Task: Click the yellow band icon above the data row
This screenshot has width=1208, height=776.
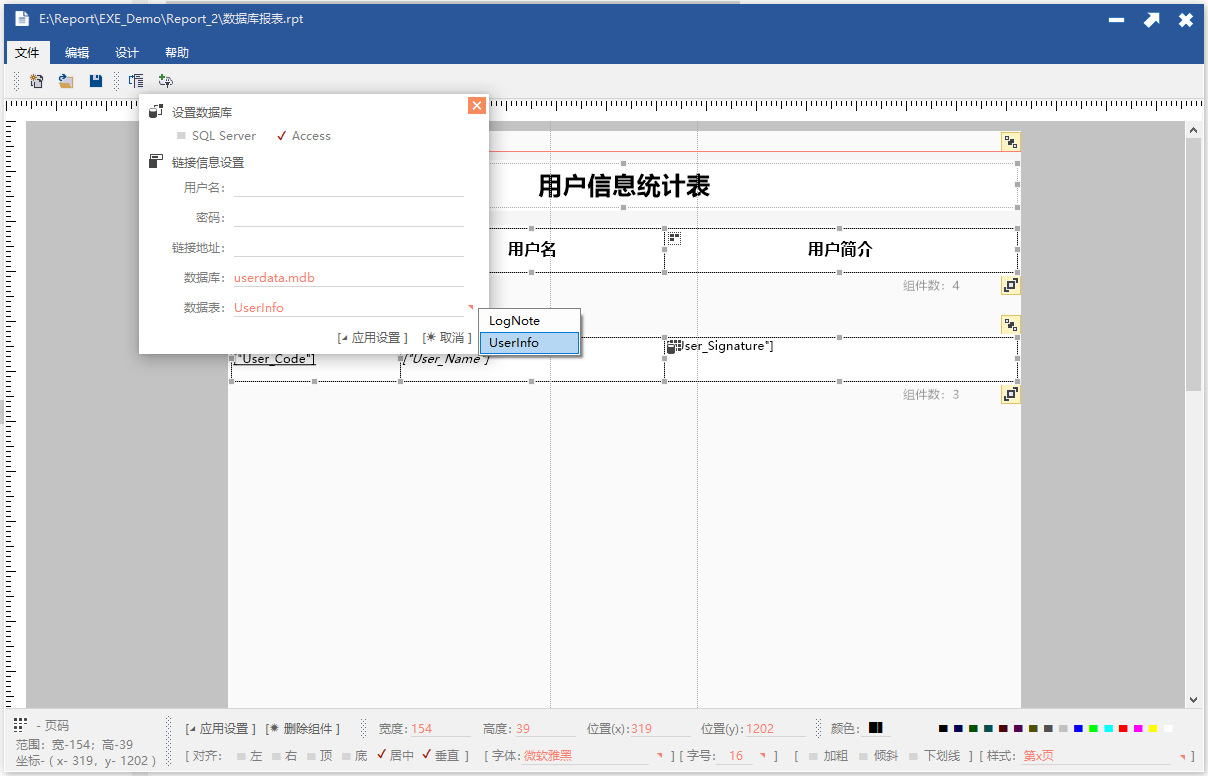Action: click(1010, 325)
